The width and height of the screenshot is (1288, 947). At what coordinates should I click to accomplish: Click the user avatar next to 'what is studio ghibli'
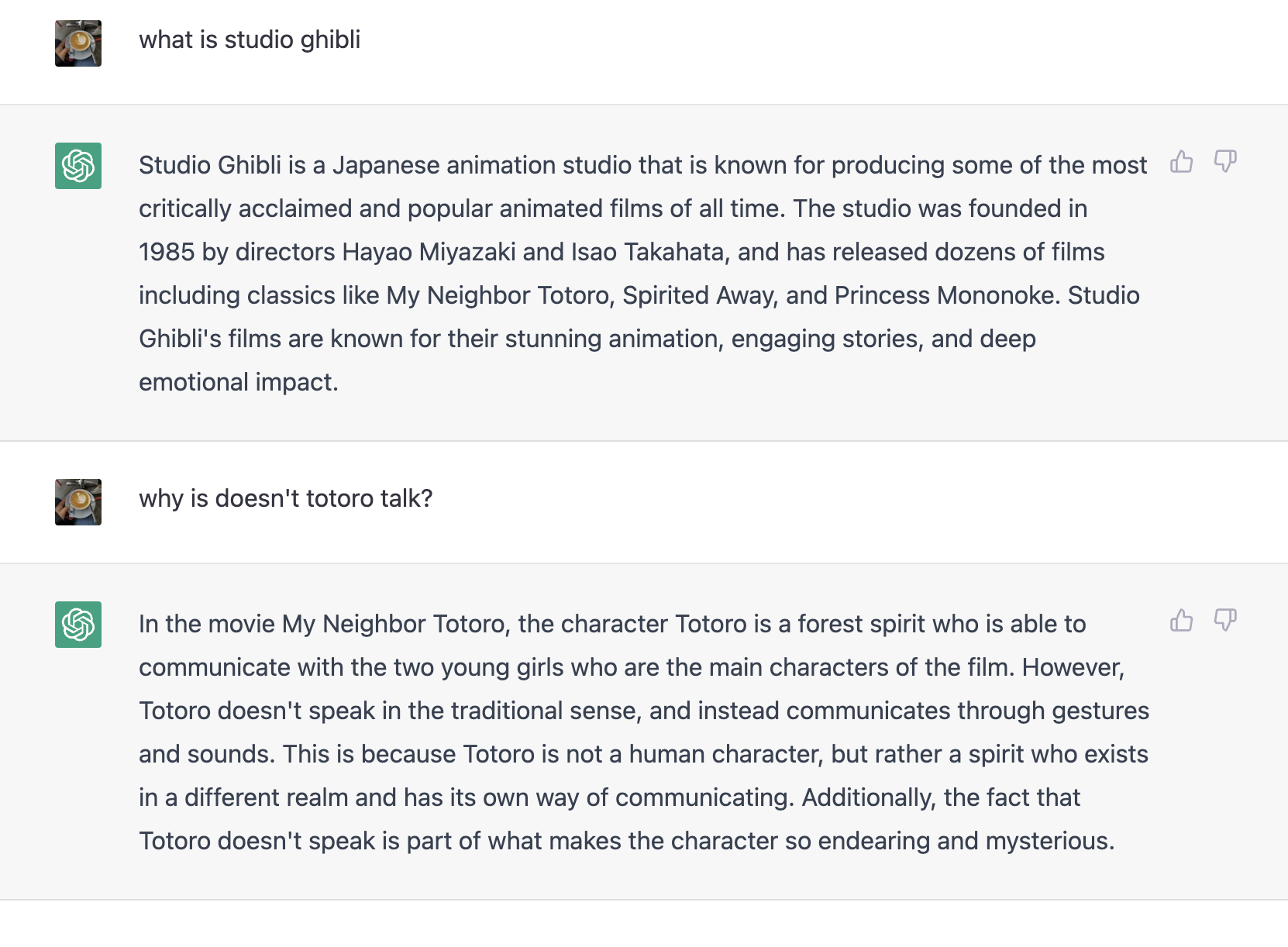coord(78,43)
